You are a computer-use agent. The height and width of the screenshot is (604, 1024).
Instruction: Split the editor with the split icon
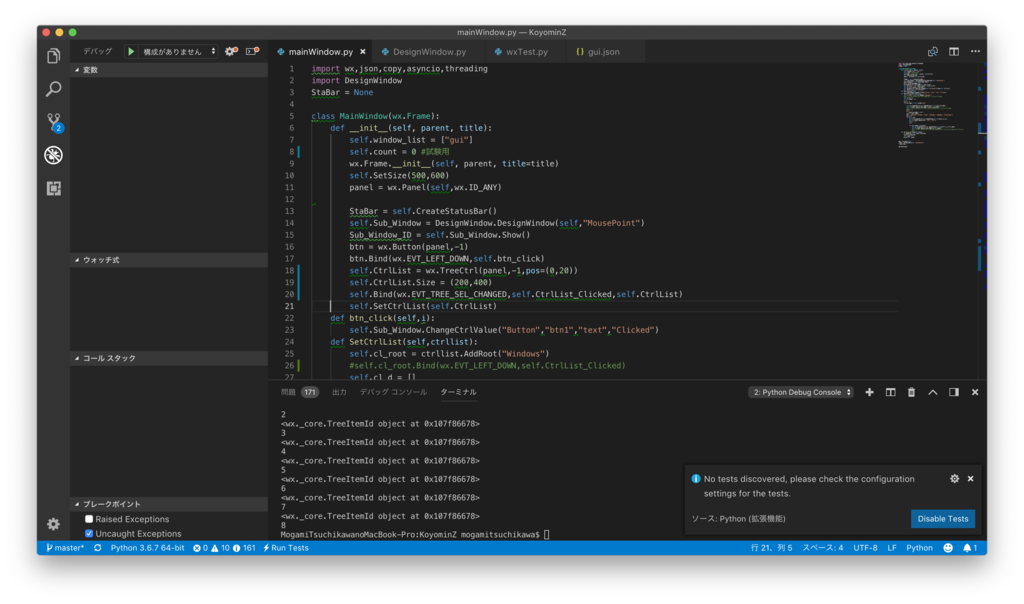pos(954,52)
